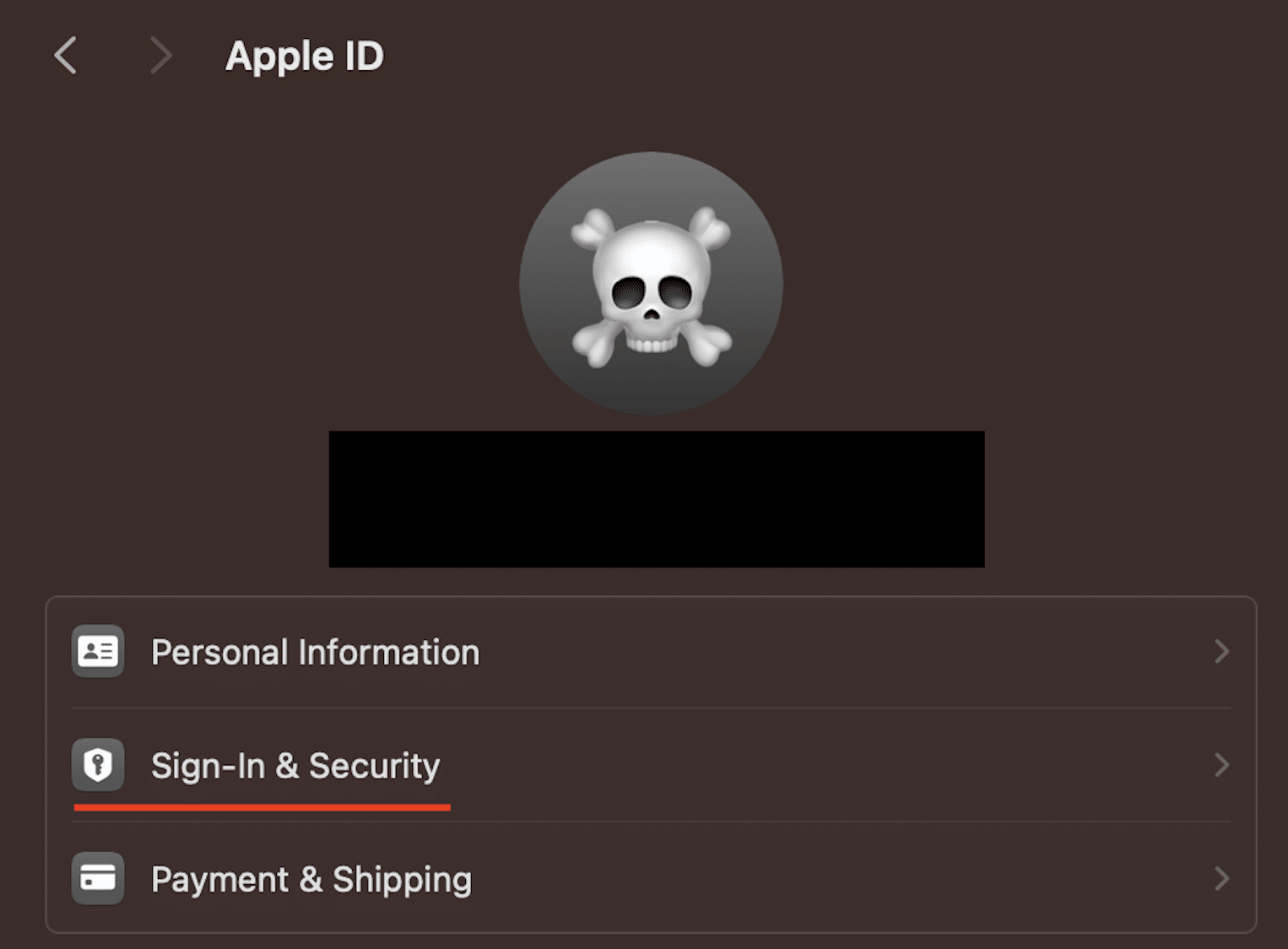Click the Apple ID page title
The width and height of the screenshot is (1288, 949).
click(305, 55)
